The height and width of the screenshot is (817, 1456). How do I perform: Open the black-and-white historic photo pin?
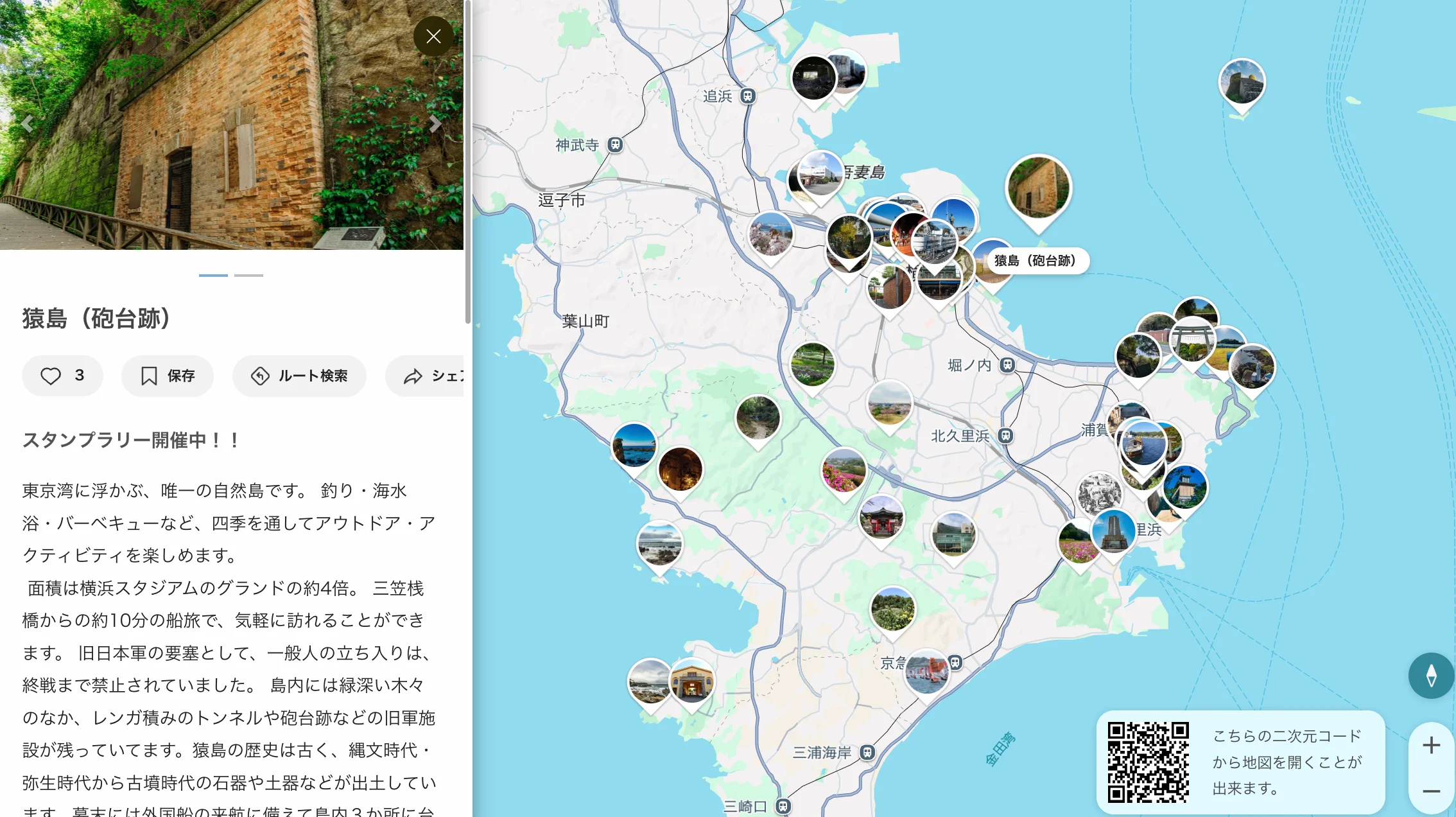pos(1098,493)
